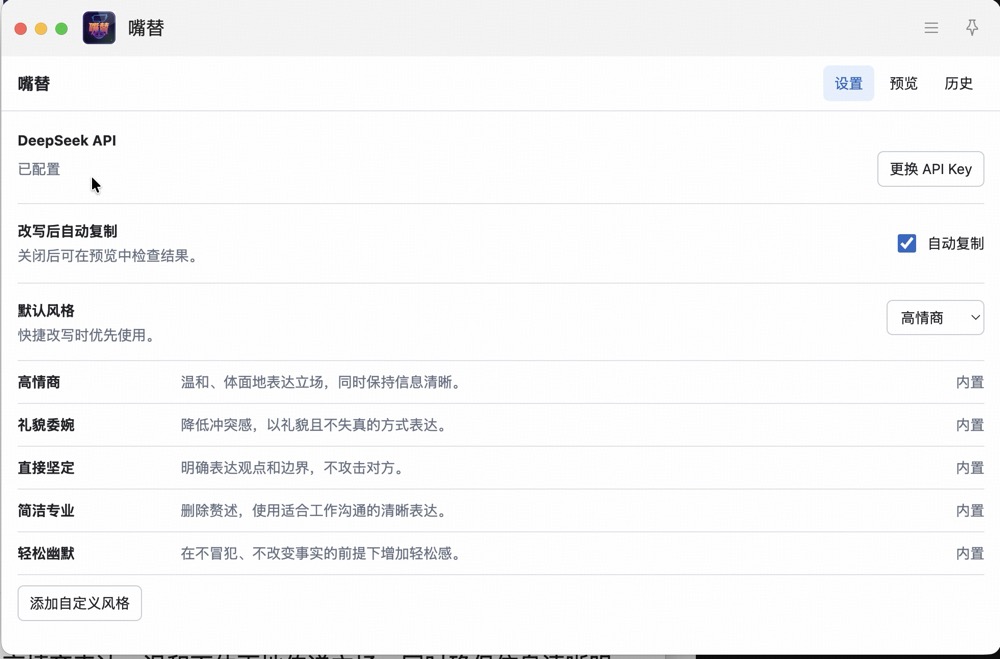The image size is (1000, 659).
Task: Click the 内置 label in 高情商 row
Action: click(969, 382)
